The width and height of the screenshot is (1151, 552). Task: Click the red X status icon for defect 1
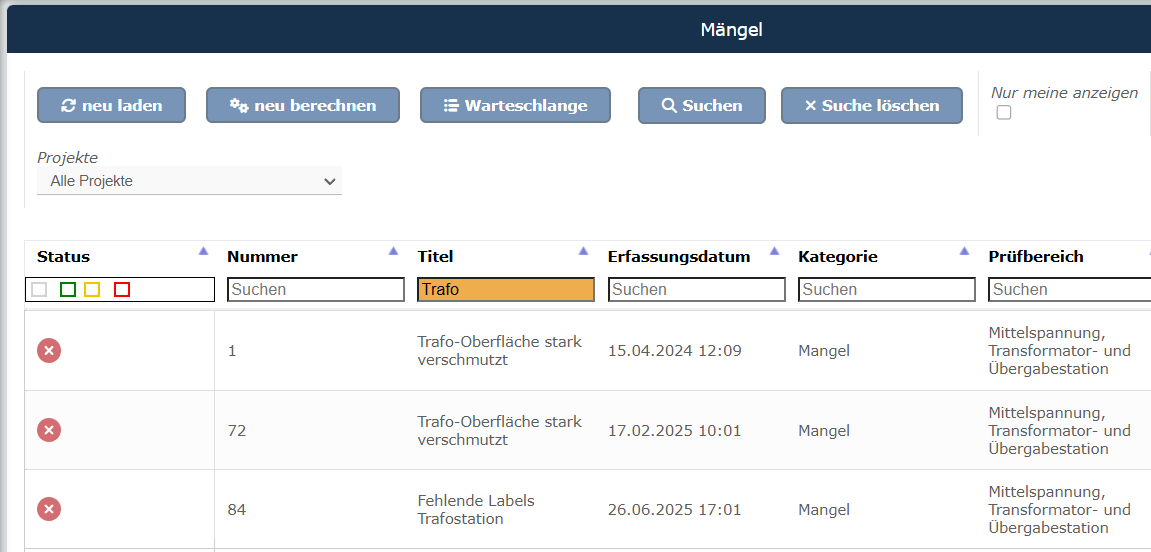(x=49, y=351)
